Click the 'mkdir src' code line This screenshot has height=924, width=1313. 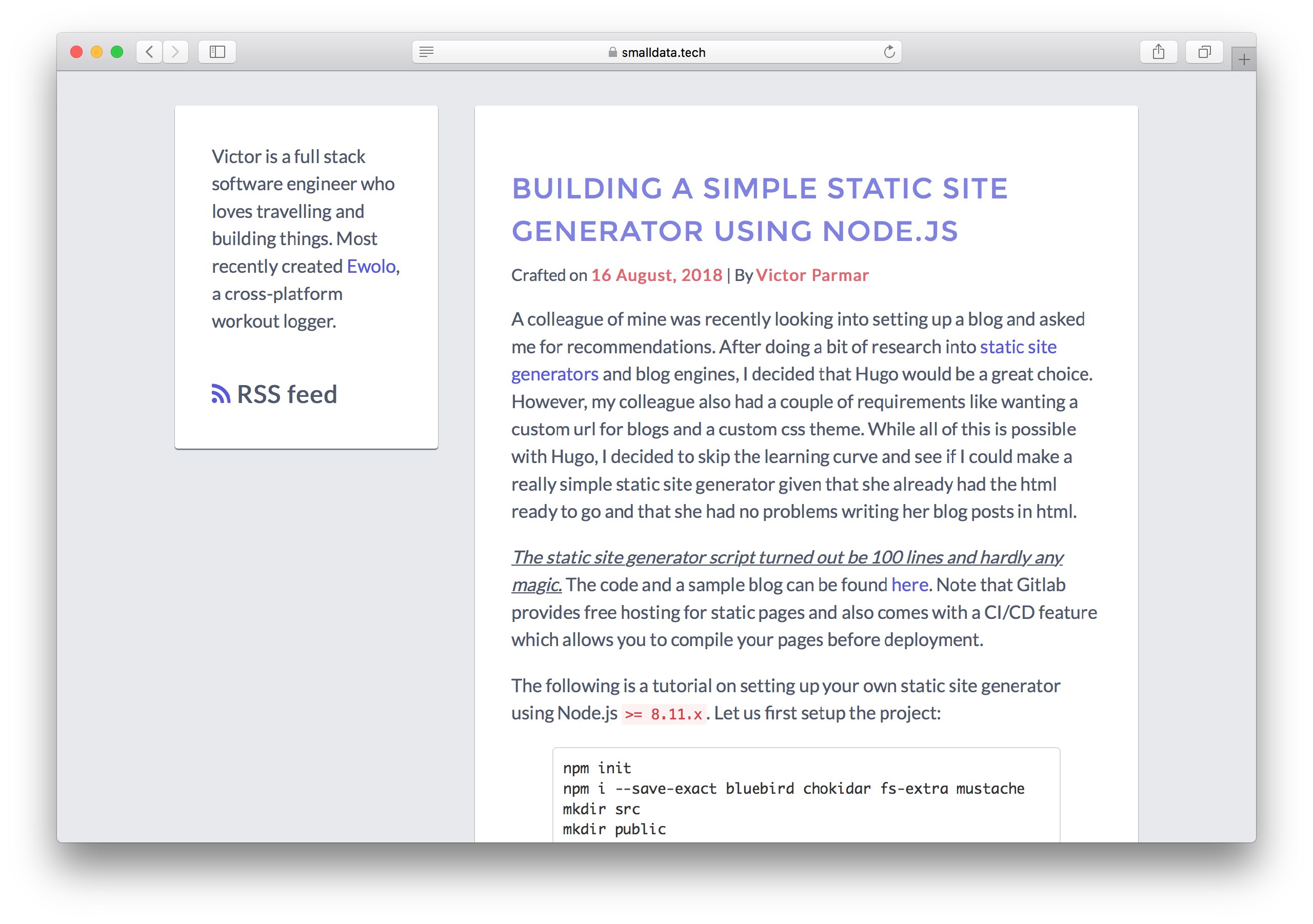(x=601, y=809)
